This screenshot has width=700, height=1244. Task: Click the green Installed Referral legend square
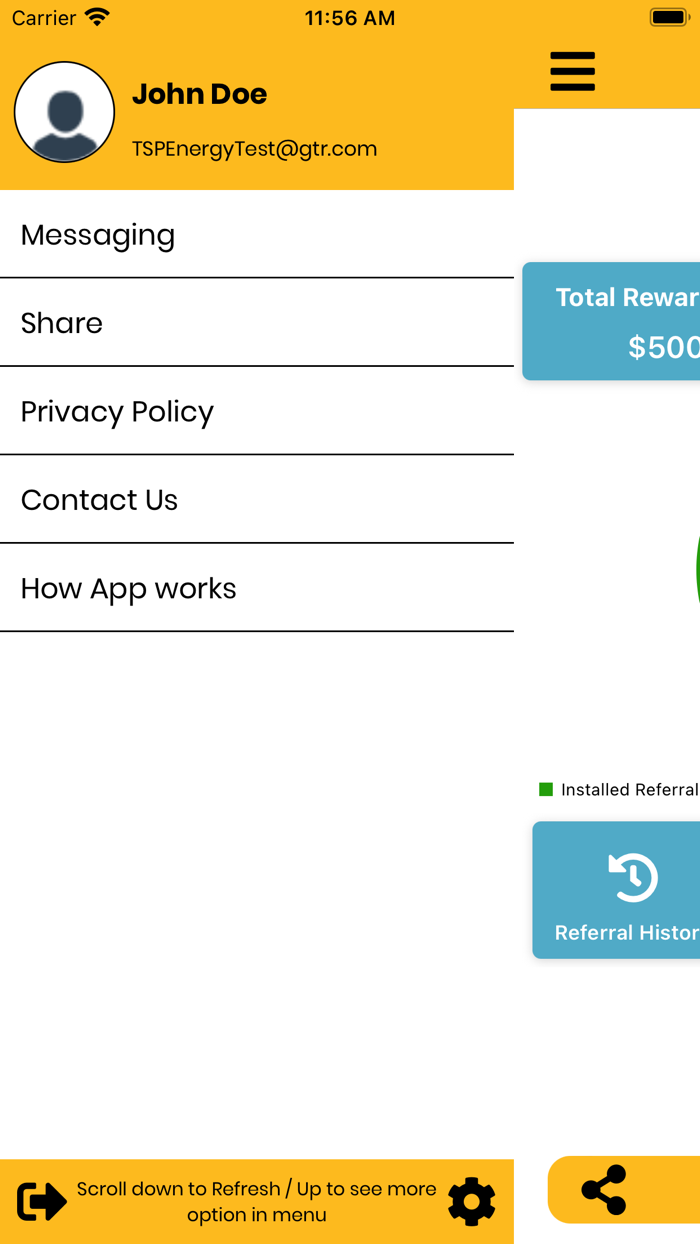546,790
